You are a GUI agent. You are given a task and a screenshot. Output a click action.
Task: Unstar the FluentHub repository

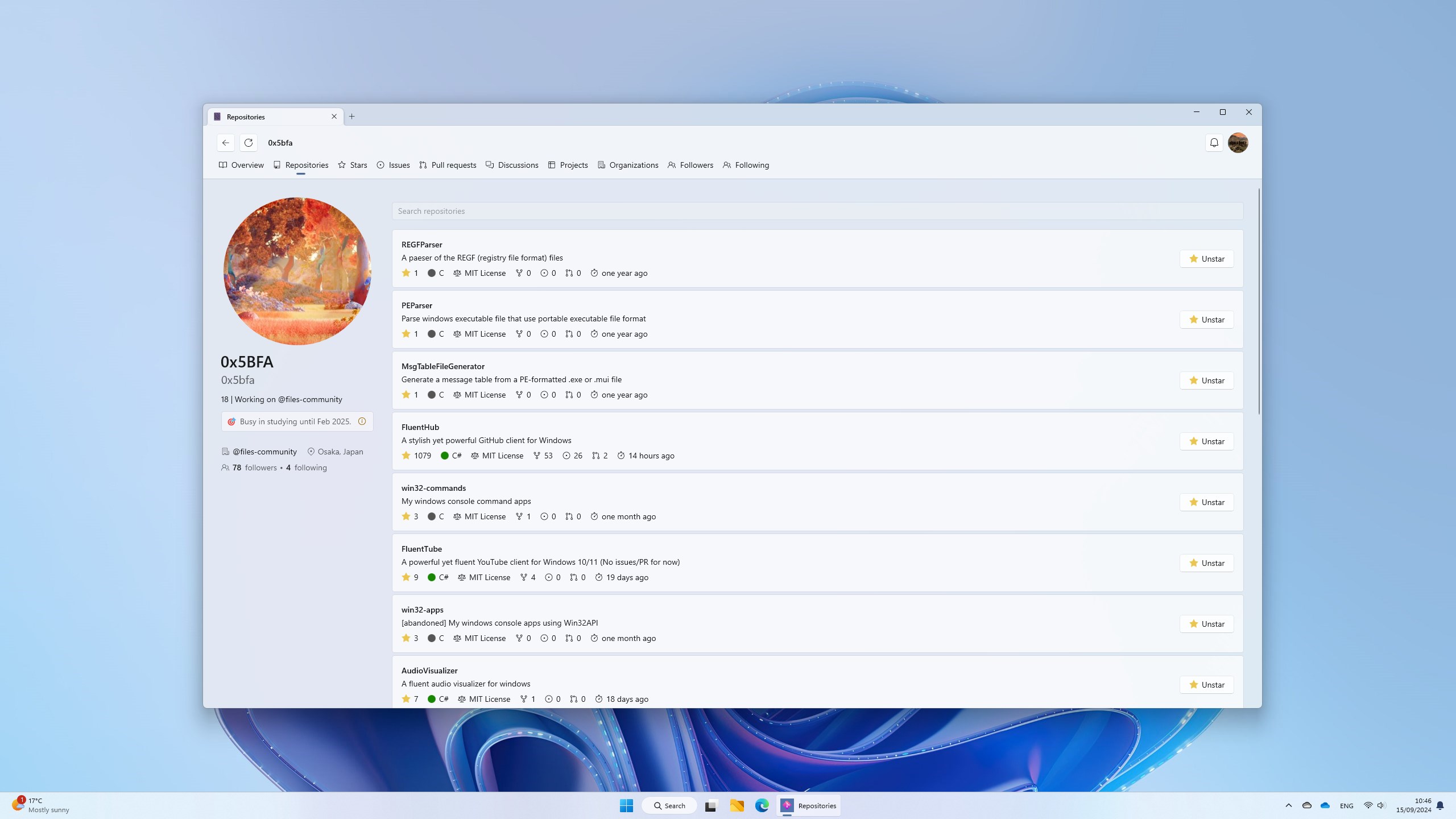pos(1206,441)
